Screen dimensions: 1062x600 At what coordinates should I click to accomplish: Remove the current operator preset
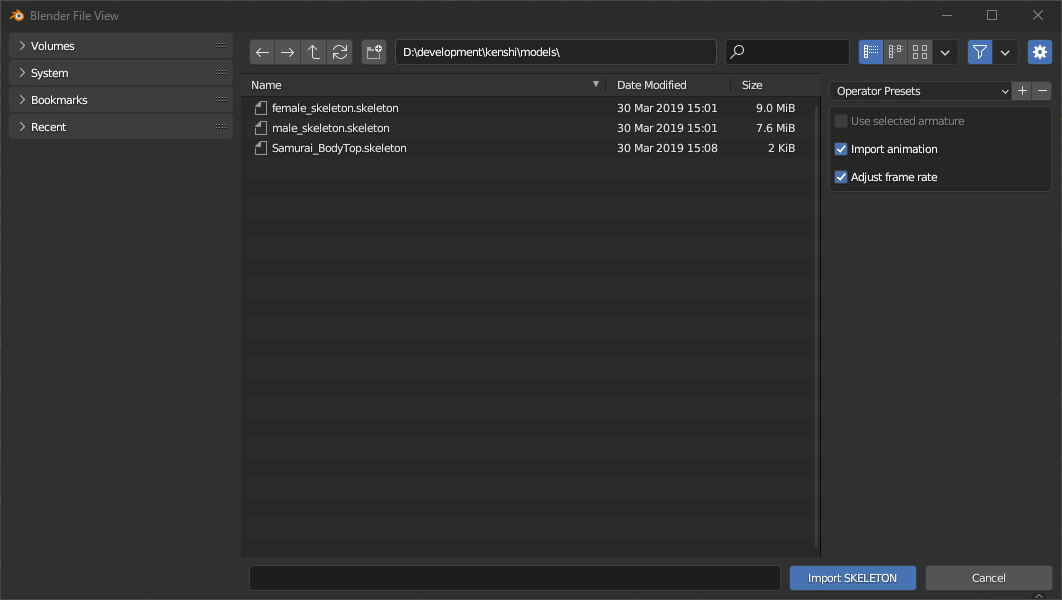click(1042, 91)
